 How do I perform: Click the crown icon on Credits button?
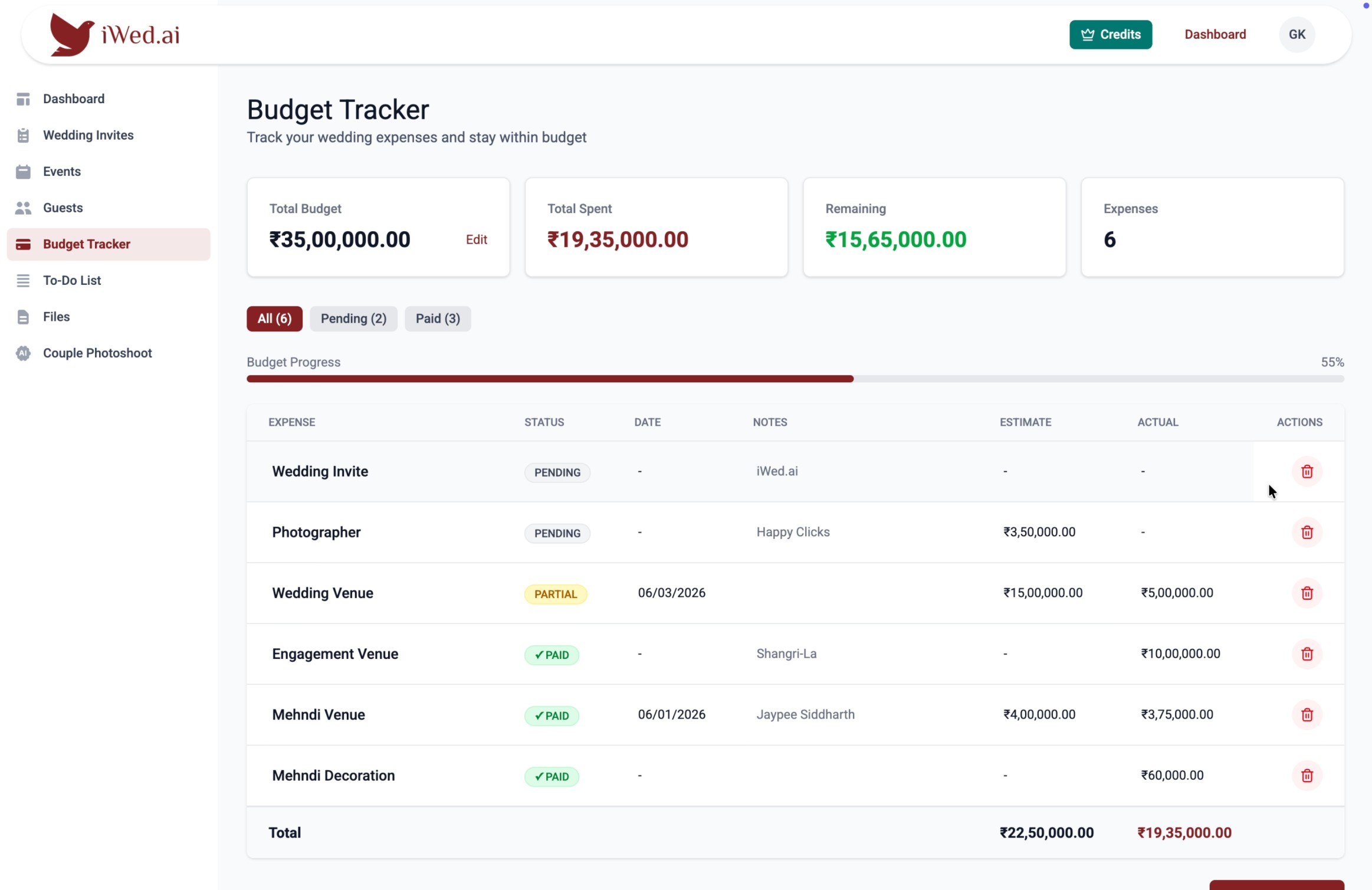pyautogui.click(x=1087, y=34)
